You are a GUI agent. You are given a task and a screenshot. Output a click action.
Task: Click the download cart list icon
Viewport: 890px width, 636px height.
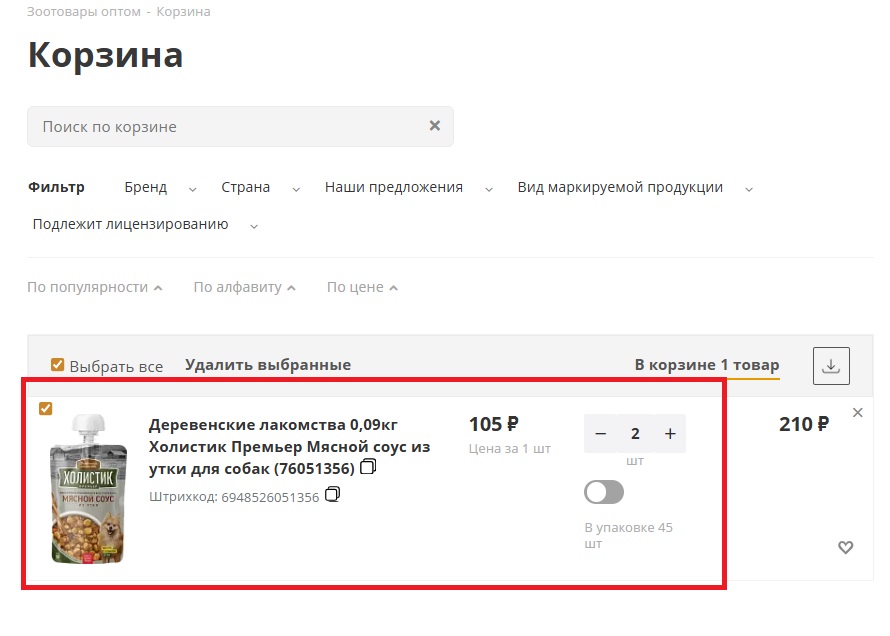coord(831,366)
